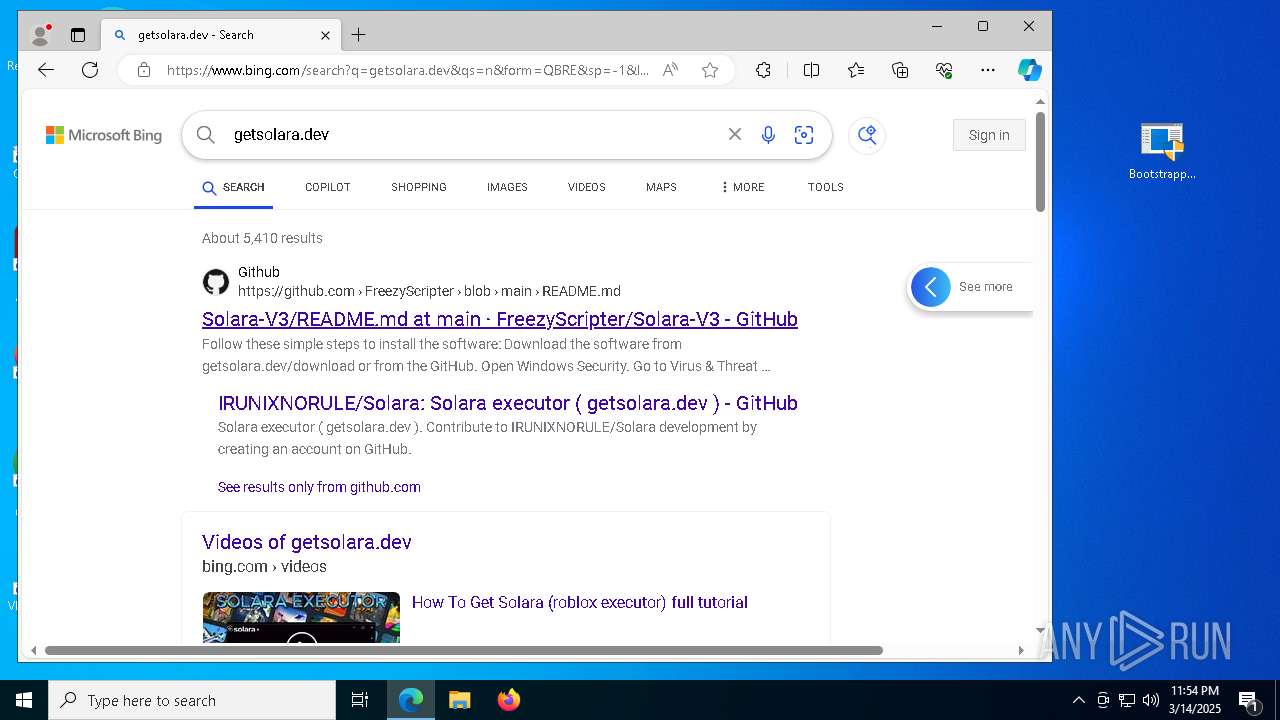Viewport: 1280px width, 720px height.
Task: Open the Bootstrapper desktop shortcut
Action: 1162,152
